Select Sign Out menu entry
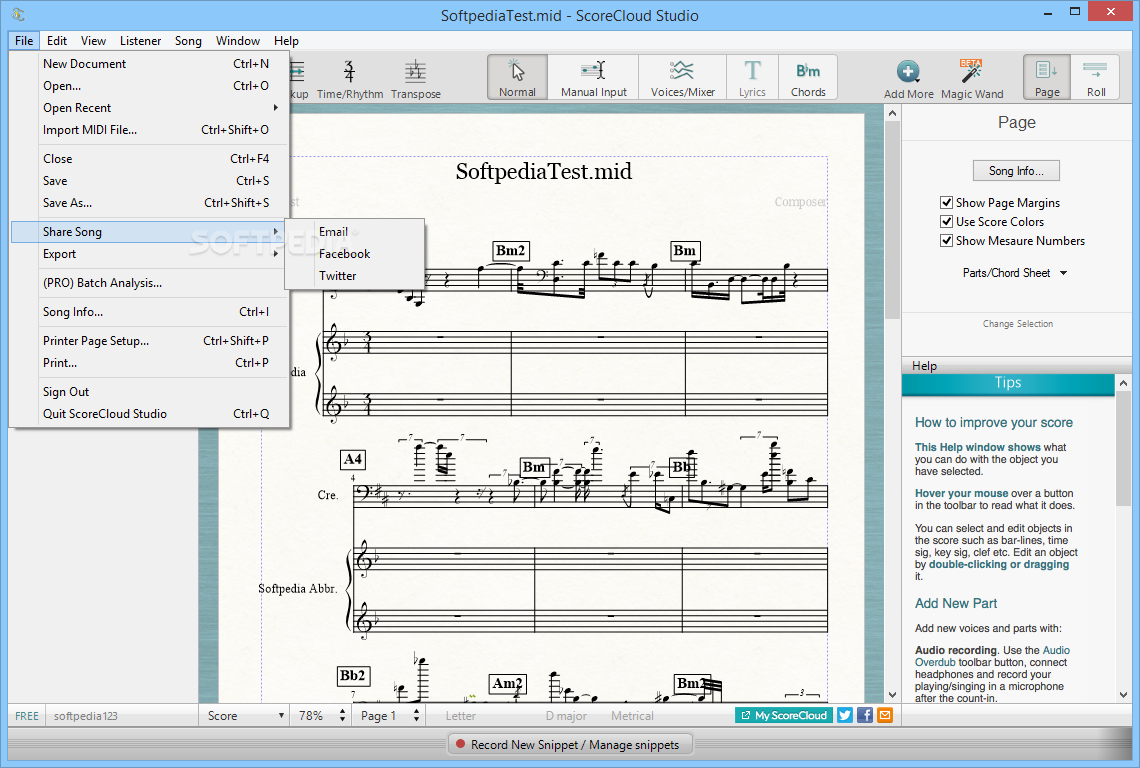 pyautogui.click(x=150, y=391)
